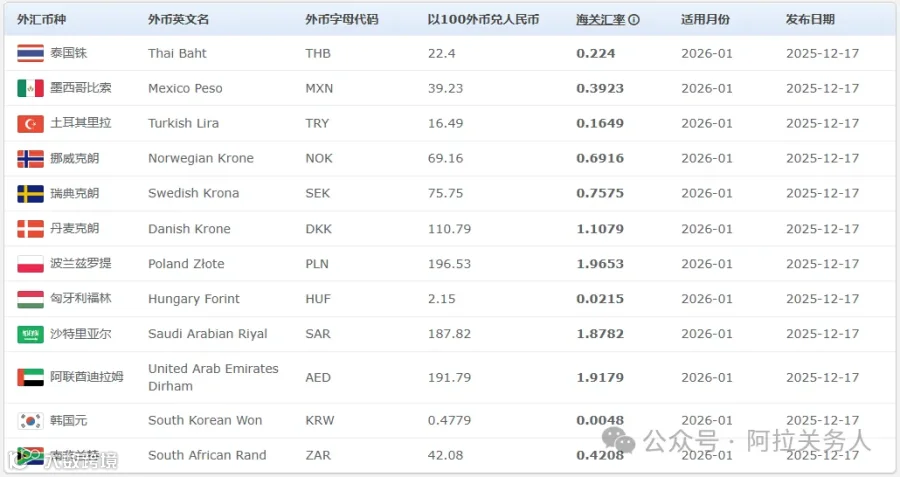
Task: Click the Mexico flag icon
Action: 30,88
